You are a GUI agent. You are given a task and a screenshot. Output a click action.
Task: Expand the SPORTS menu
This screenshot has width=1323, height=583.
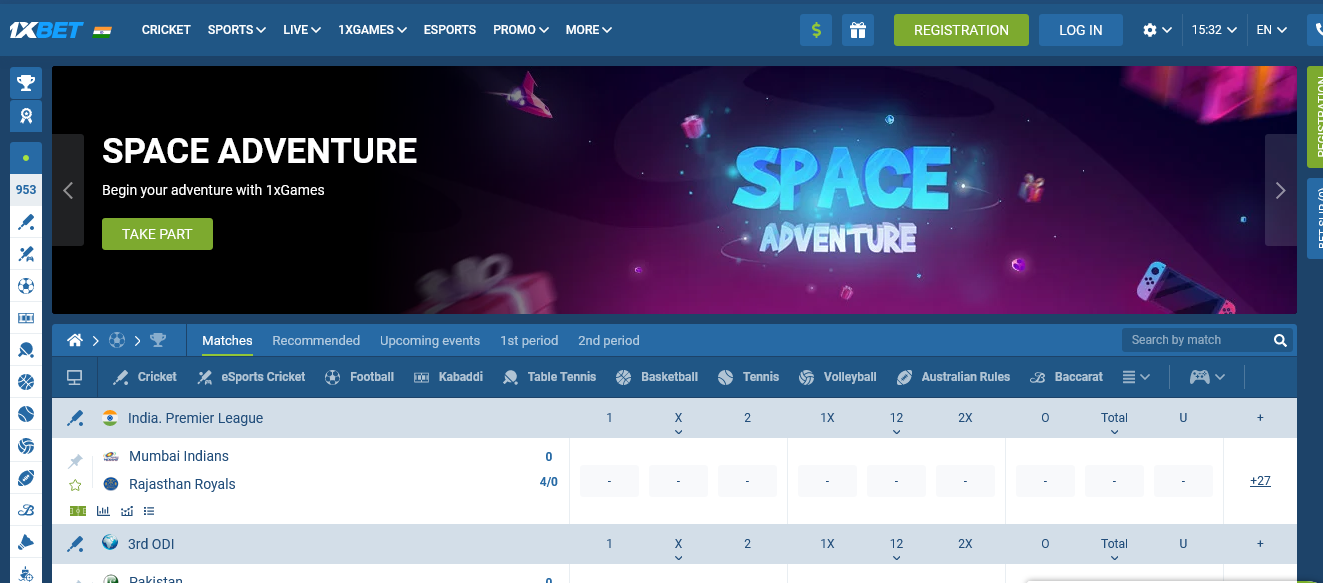[x=237, y=30]
